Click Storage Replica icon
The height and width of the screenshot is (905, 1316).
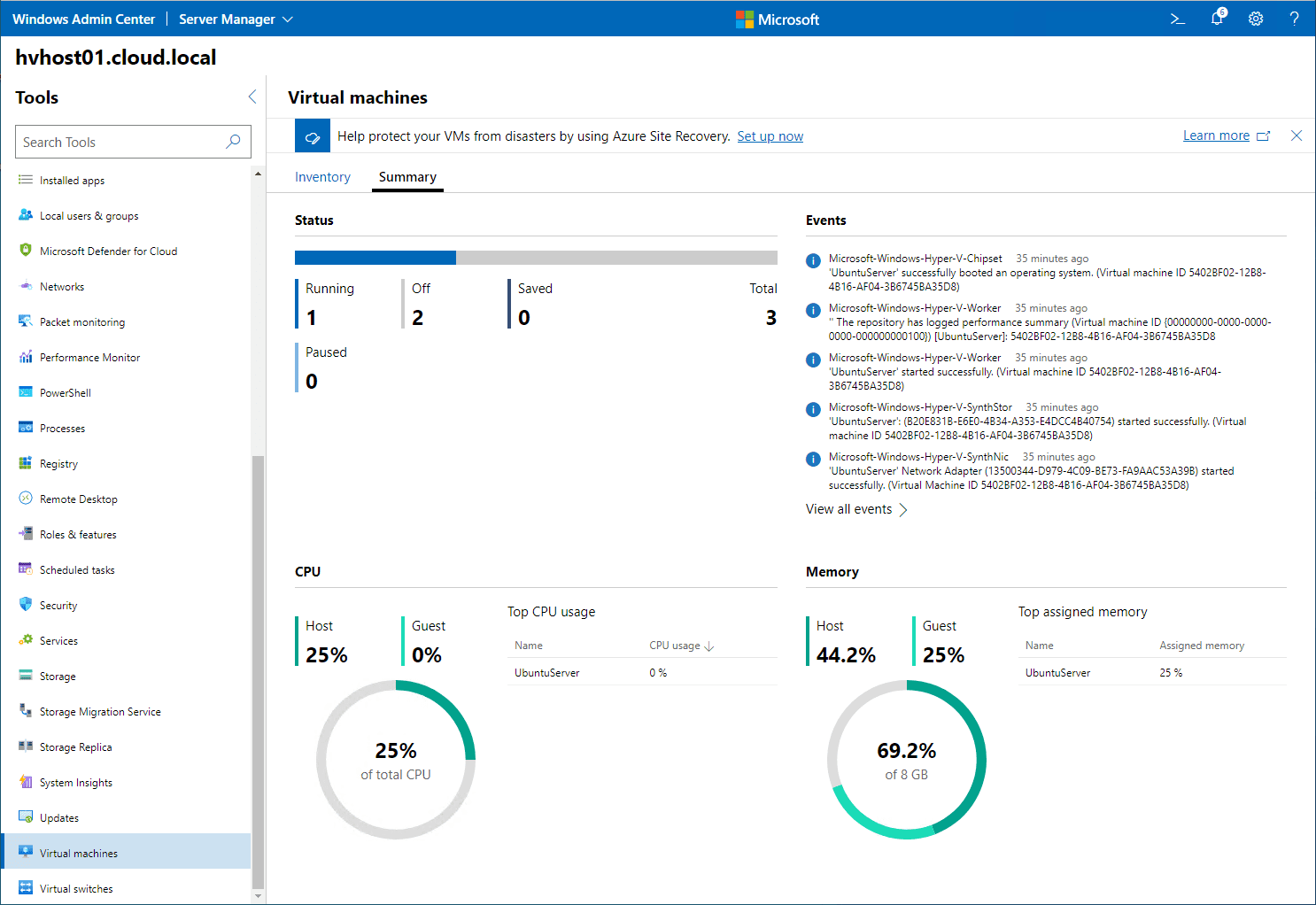26,746
